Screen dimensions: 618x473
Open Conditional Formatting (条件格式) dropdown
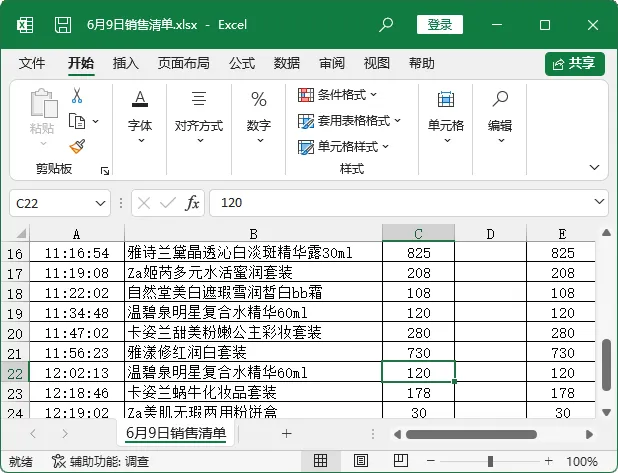pyautogui.click(x=338, y=95)
